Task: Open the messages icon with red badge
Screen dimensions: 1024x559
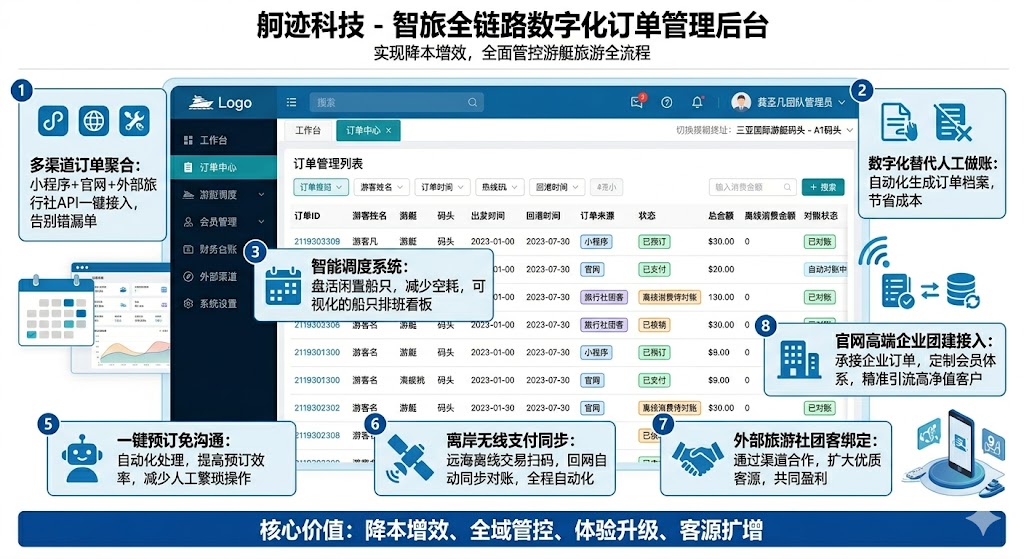Action: [x=637, y=102]
